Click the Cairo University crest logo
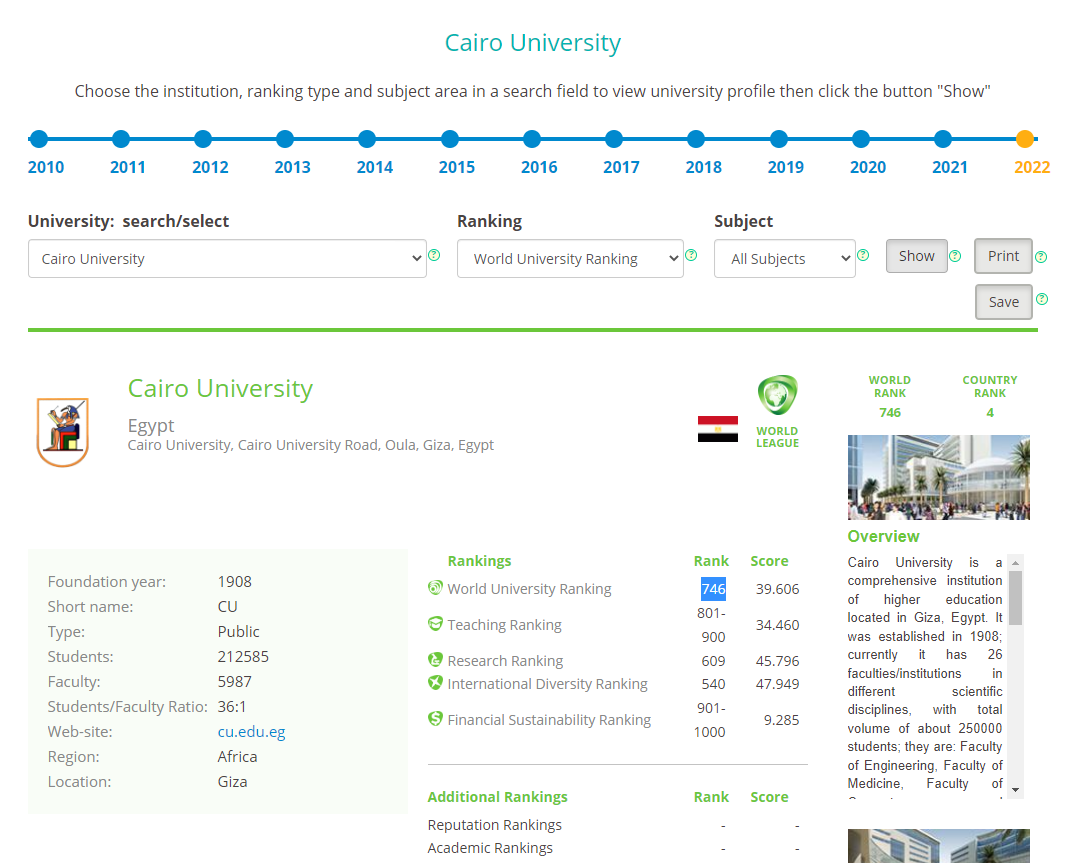 [x=62, y=432]
